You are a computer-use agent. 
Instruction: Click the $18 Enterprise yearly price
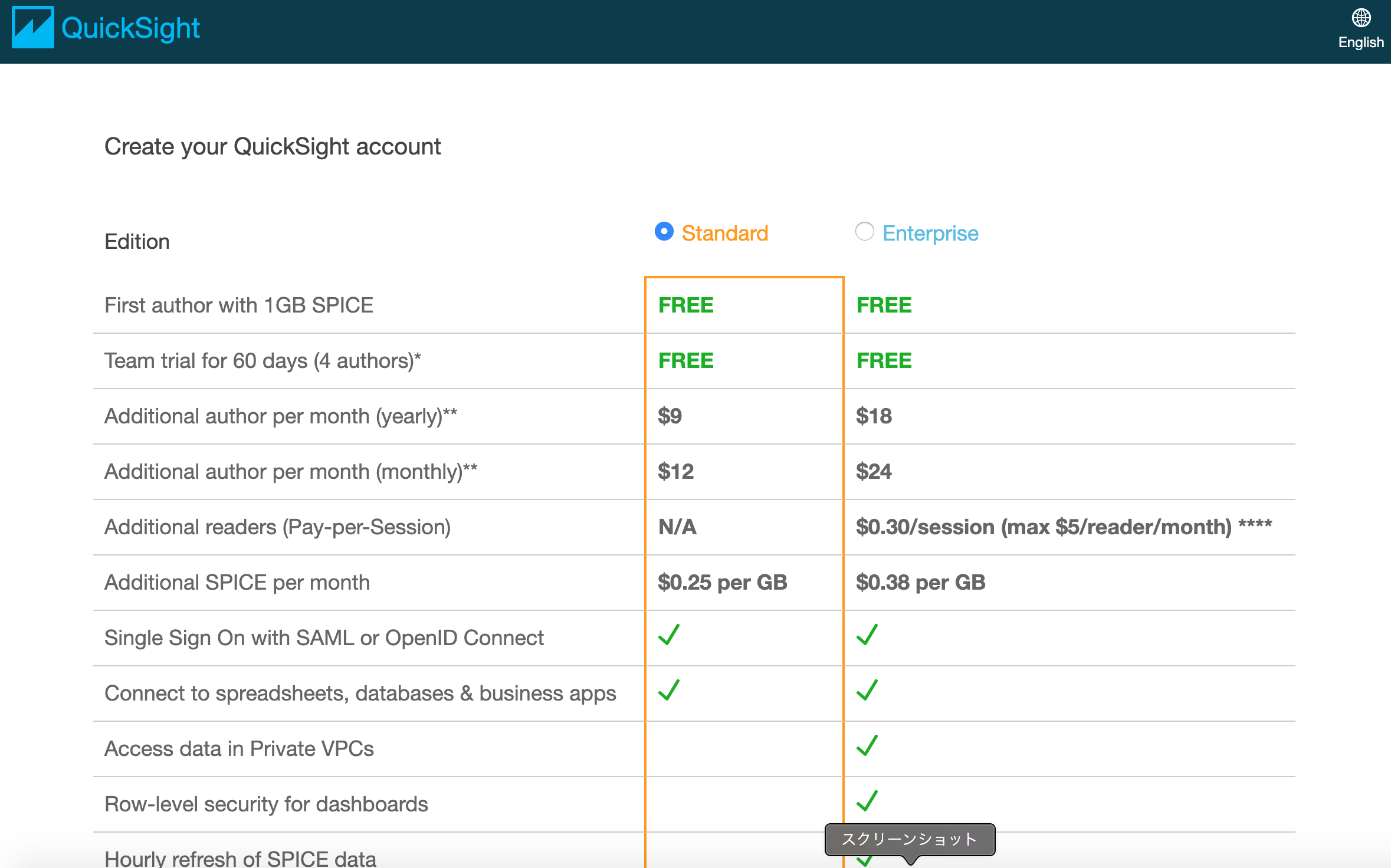tap(874, 416)
